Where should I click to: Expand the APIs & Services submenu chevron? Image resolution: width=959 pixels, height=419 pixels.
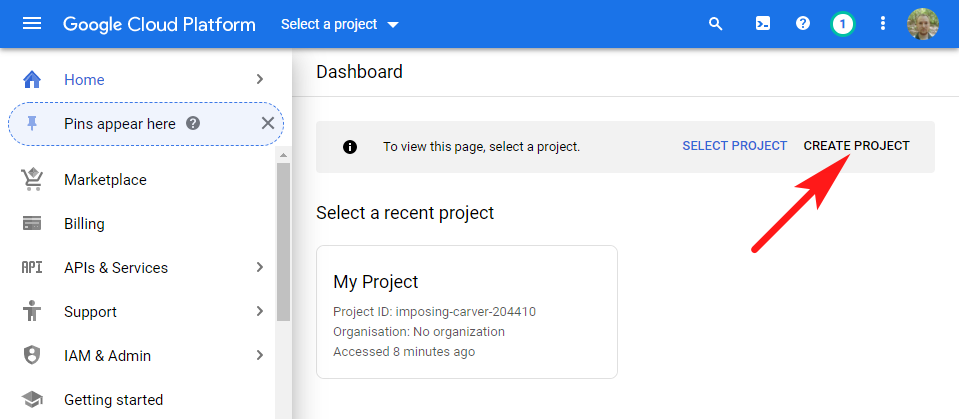260,267
